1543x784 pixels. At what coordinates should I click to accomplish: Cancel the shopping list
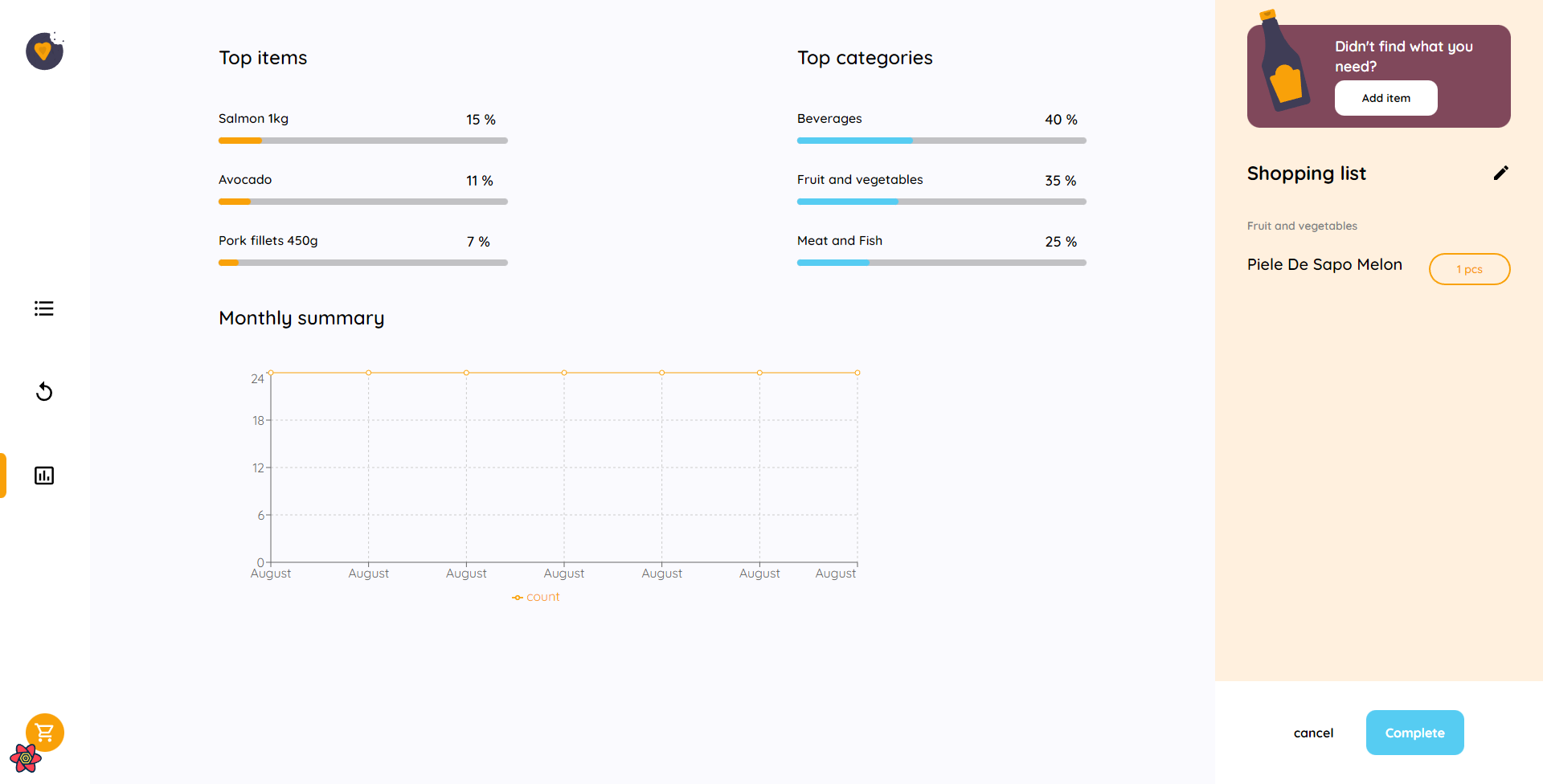[1313, 733]
